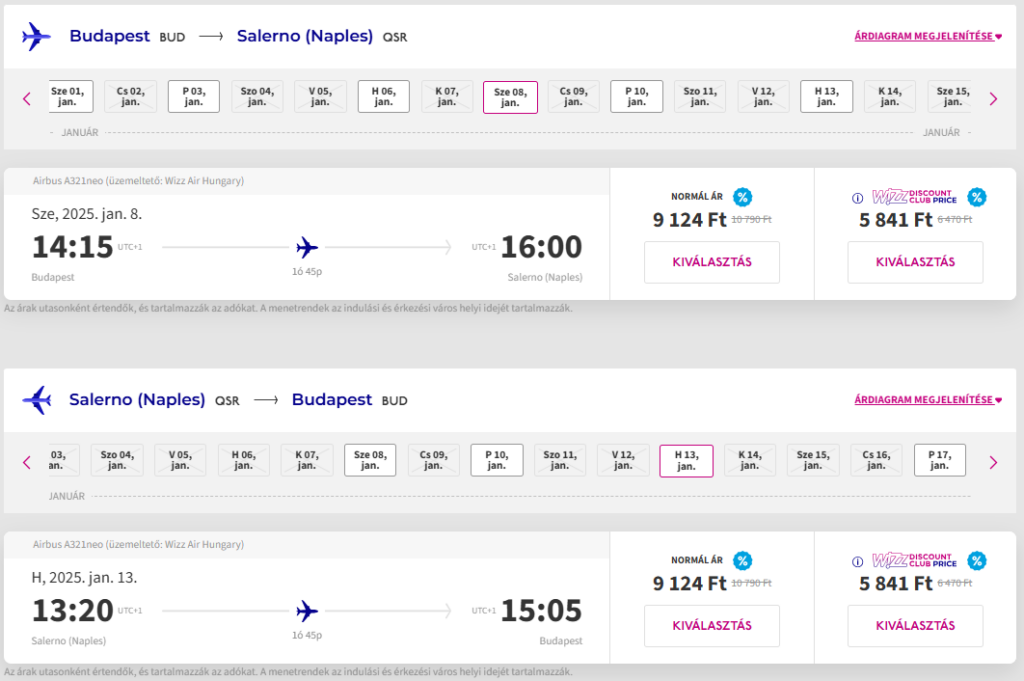Click the return airplane icon beside Salerno
This screenshot has height=681, width=1024.
click(x=37, y=400)
